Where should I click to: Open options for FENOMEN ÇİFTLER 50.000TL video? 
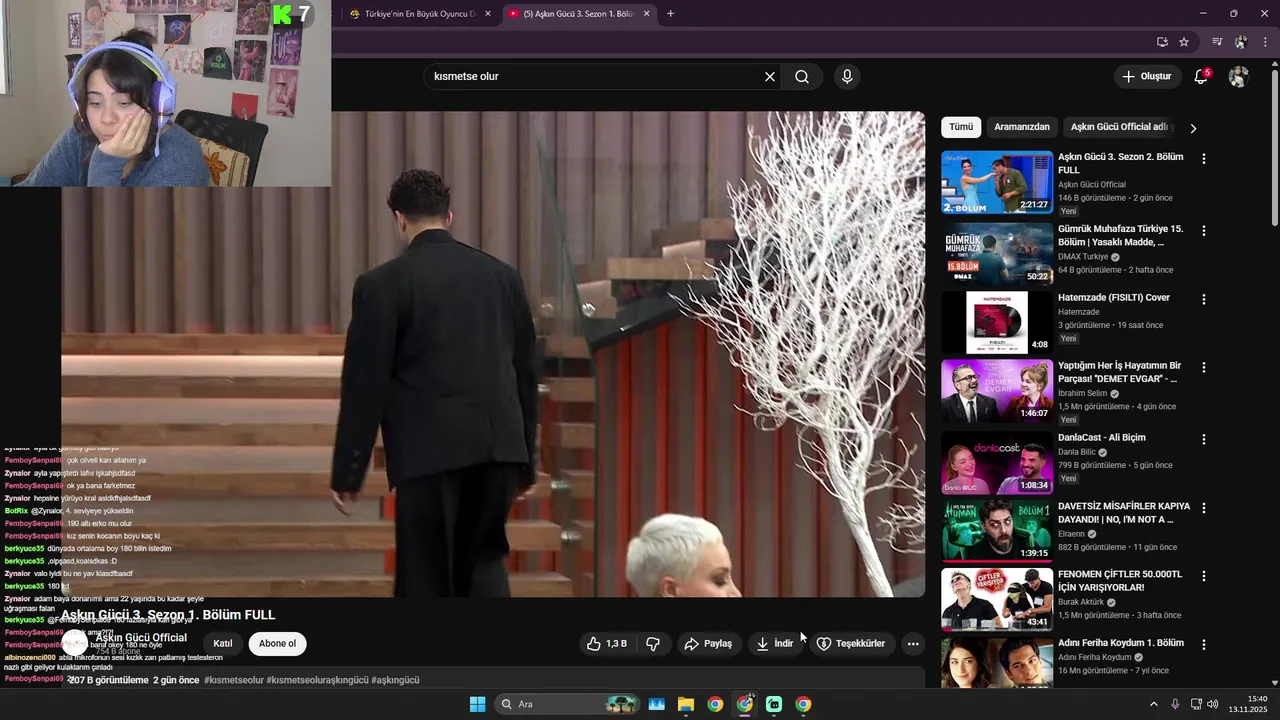1203,577
